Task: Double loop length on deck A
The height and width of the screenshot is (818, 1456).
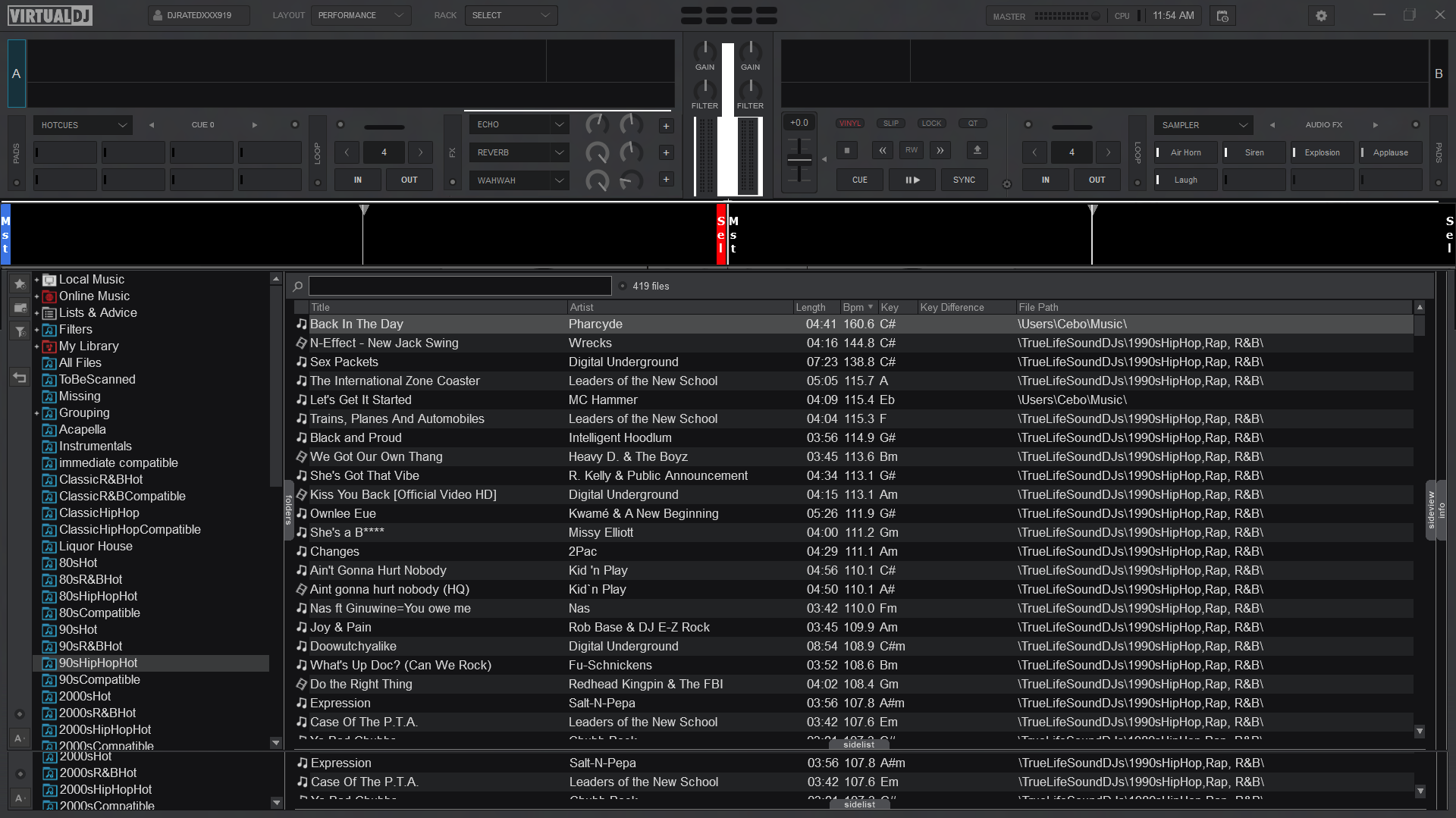Action: pos(421,152)
